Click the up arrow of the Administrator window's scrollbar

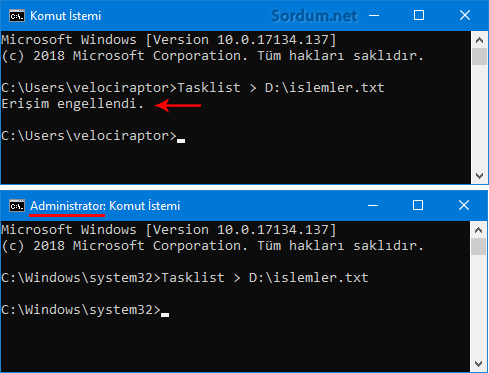point(478,230)
